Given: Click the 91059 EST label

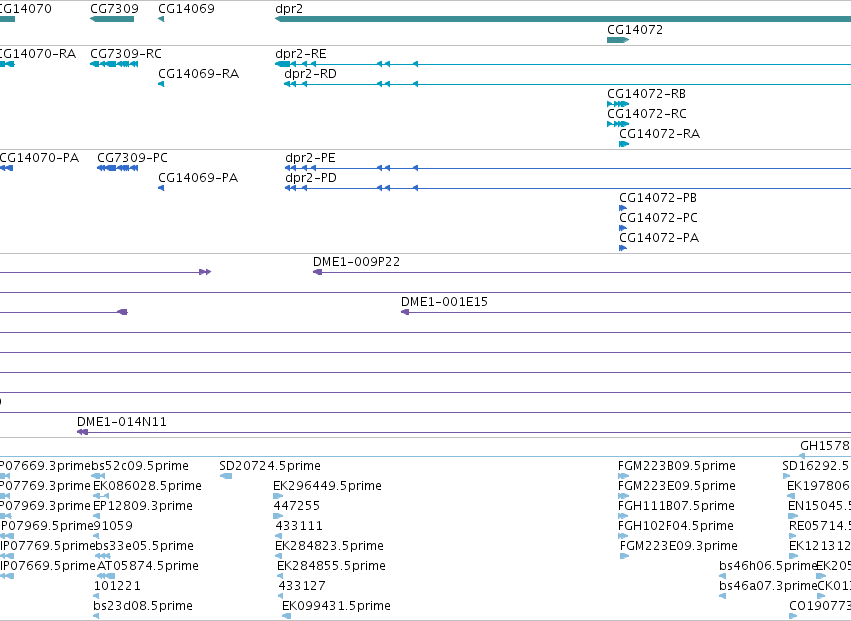Looking at the screenshot, I should [x=113, y=525].
